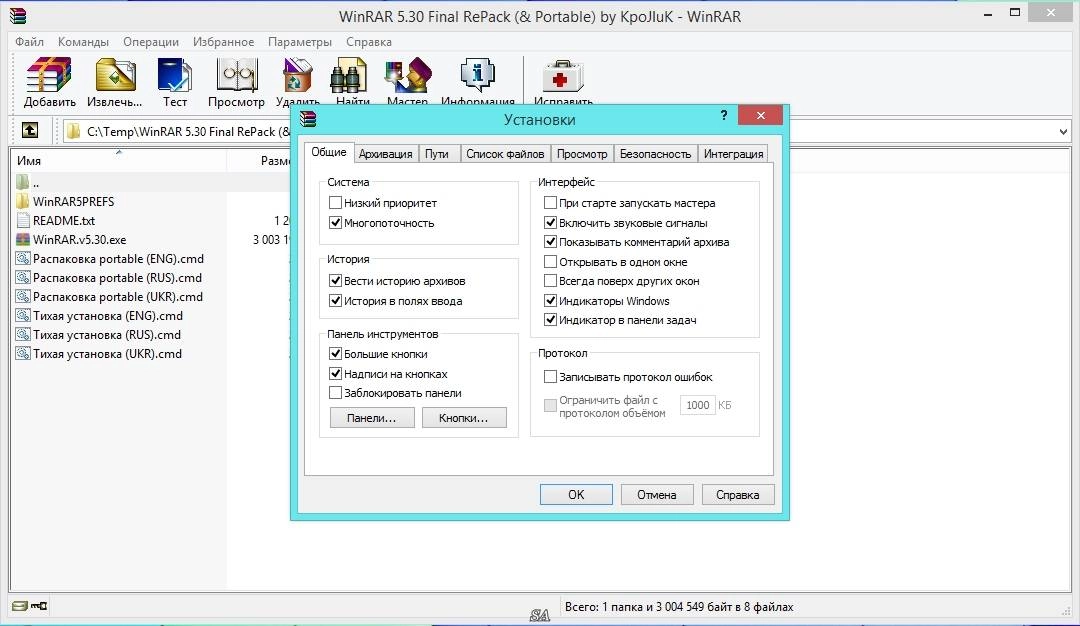This screenshot has width=1080, height=626.
Task: Expand the address bar path dropdown
Action: (x=1063, y=131)
